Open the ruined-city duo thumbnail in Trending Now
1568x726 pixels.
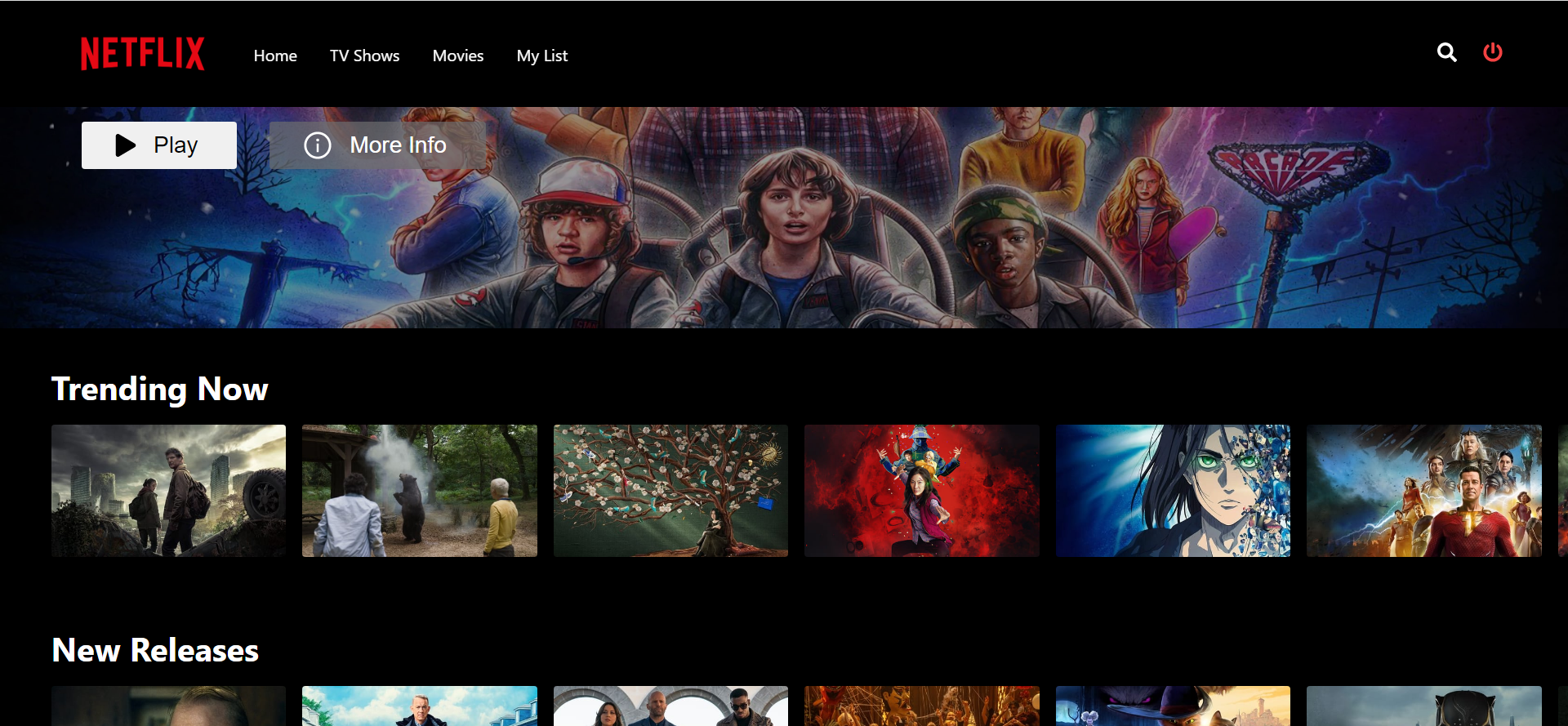tap(168, 491)
